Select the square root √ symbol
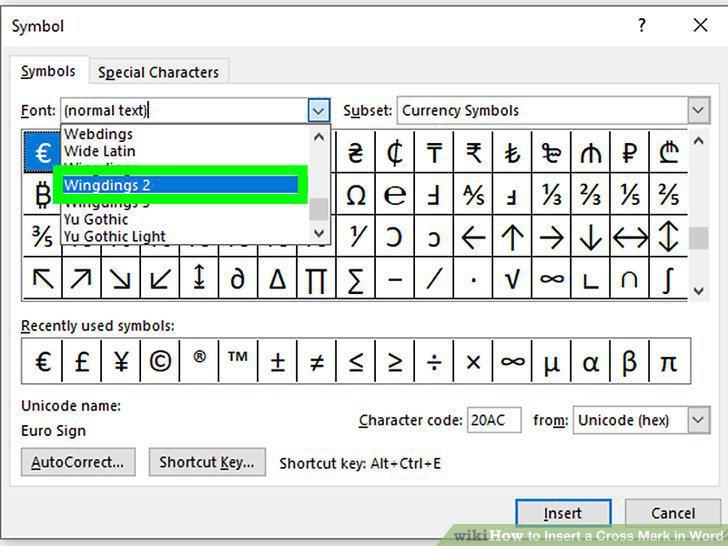The height and width of the screenshot is (546, 728). (x=512, y=279)
